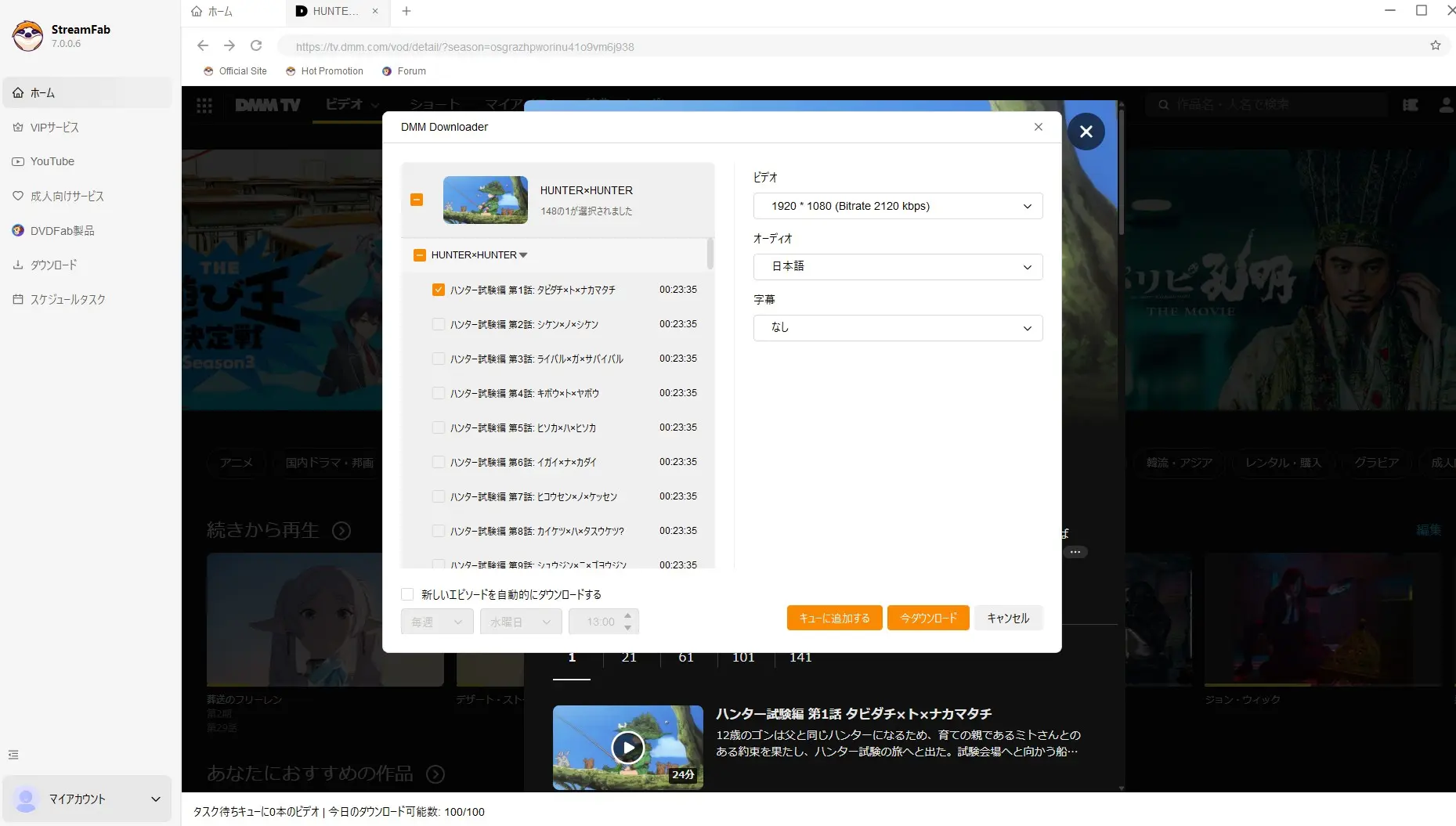This screenshot has width=1456, height=826.
Task: Check episode 第5話 ヒソカ×ハ×ヒソカ
Action: tap(438, 427)
